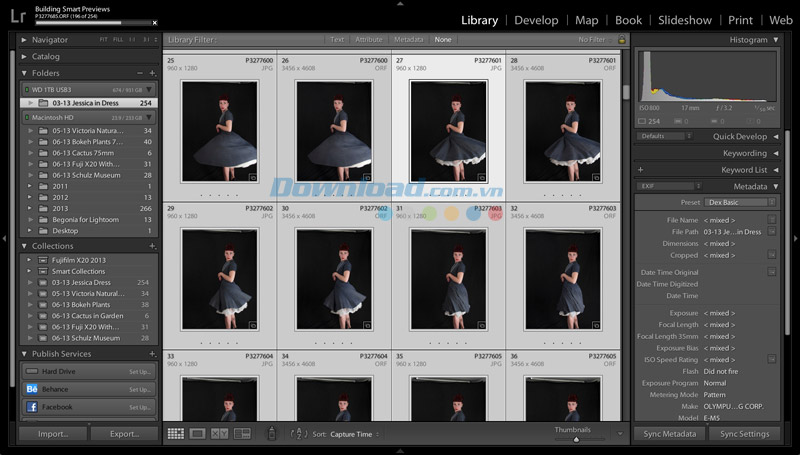This screenshot has height=455, width=800.
Task: Click Set Up... for Facebook
Action: 140,407
